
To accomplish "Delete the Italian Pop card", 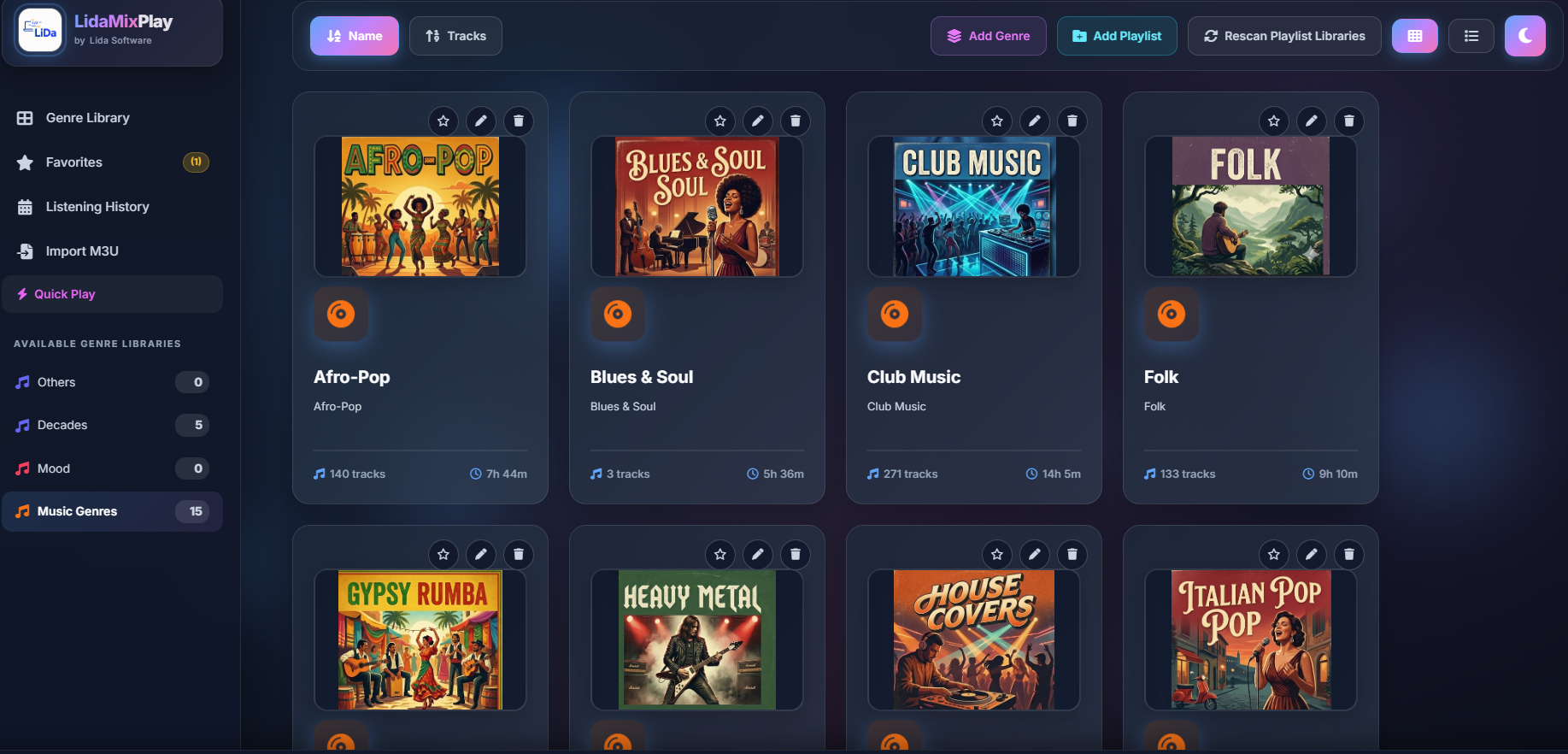I will pyautogui.click(x=1349, y=555).
